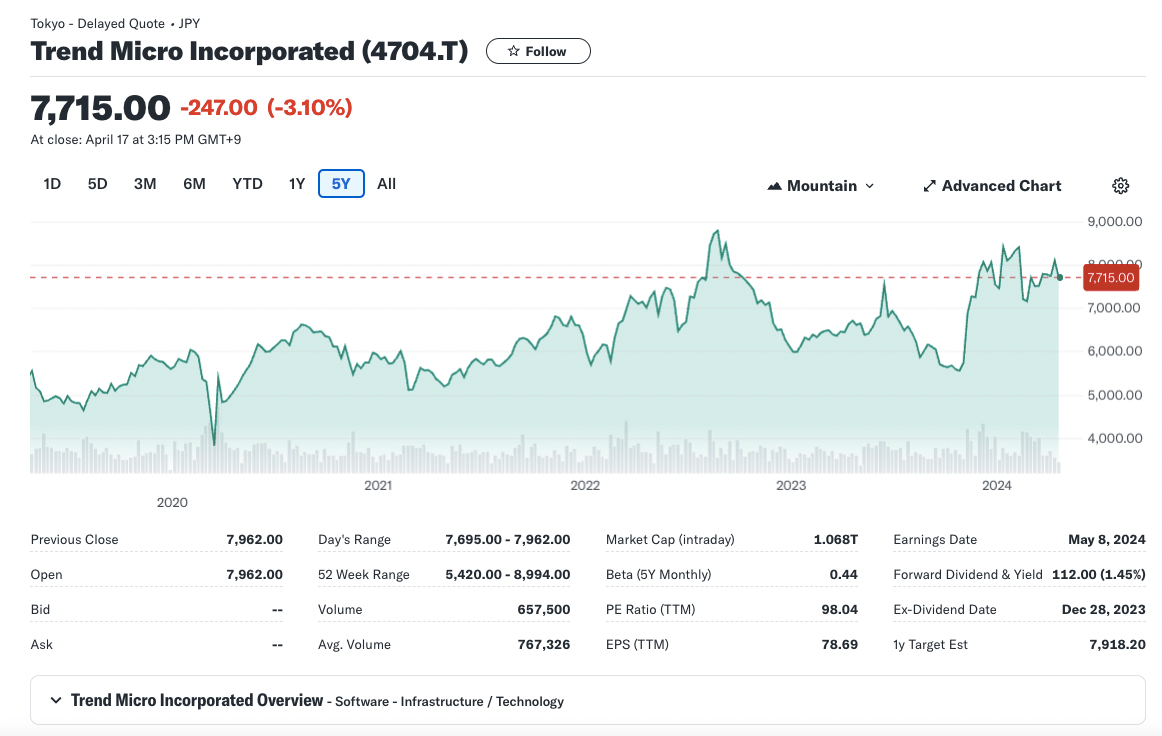Switch chart to 6M range
1162x736 pixels.
pos(194,184)
